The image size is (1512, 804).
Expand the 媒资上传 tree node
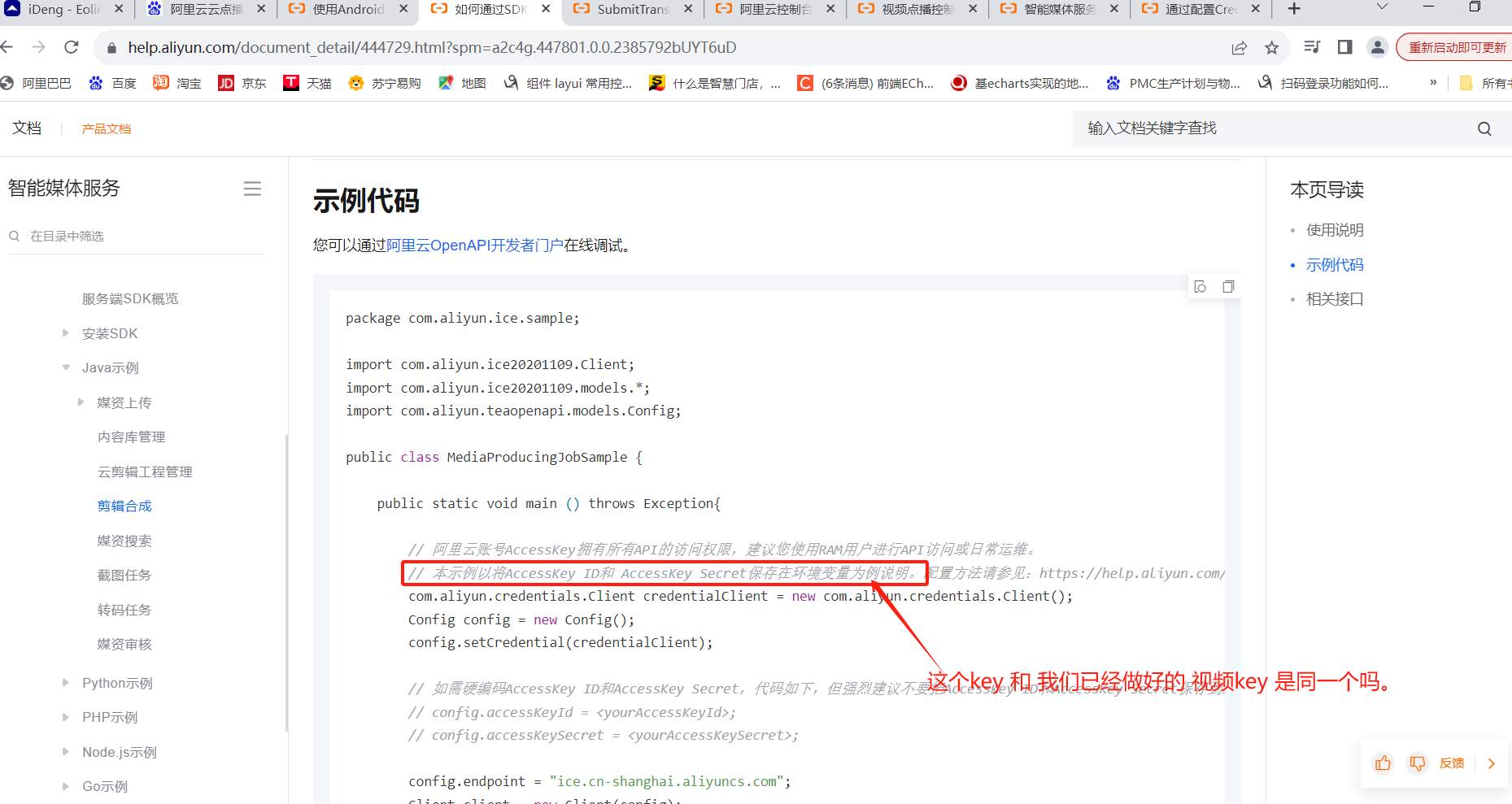81,402
